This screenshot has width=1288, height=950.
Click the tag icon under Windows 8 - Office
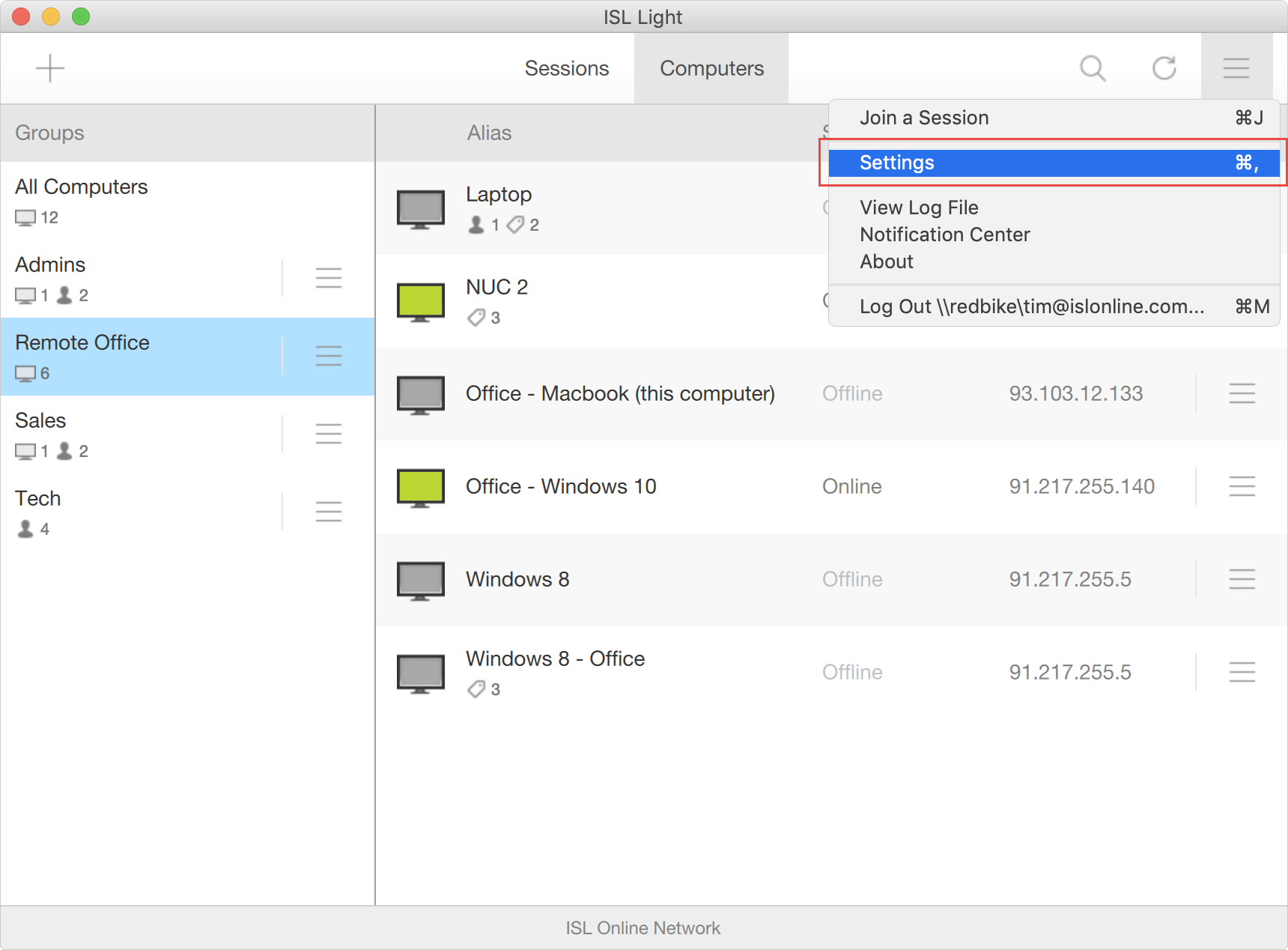coord(476,689)
